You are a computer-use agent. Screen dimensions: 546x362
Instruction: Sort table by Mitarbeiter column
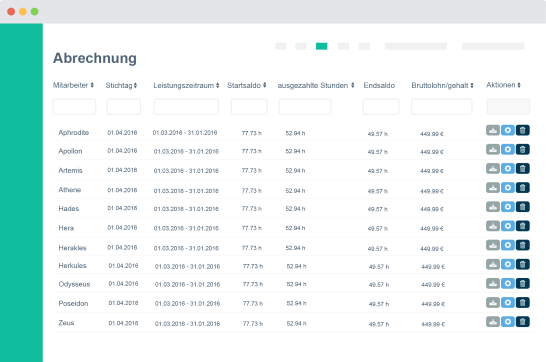pyautogui.click(x=73, y=85)
